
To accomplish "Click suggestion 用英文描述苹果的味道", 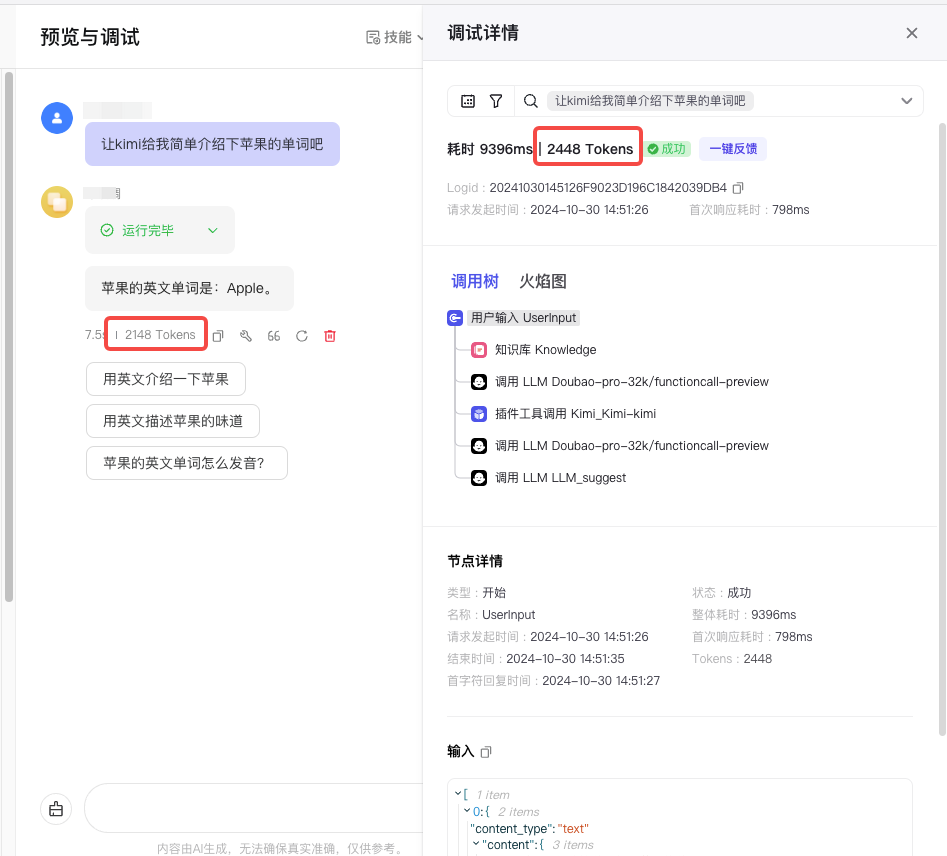I will [x=173, y=421].
